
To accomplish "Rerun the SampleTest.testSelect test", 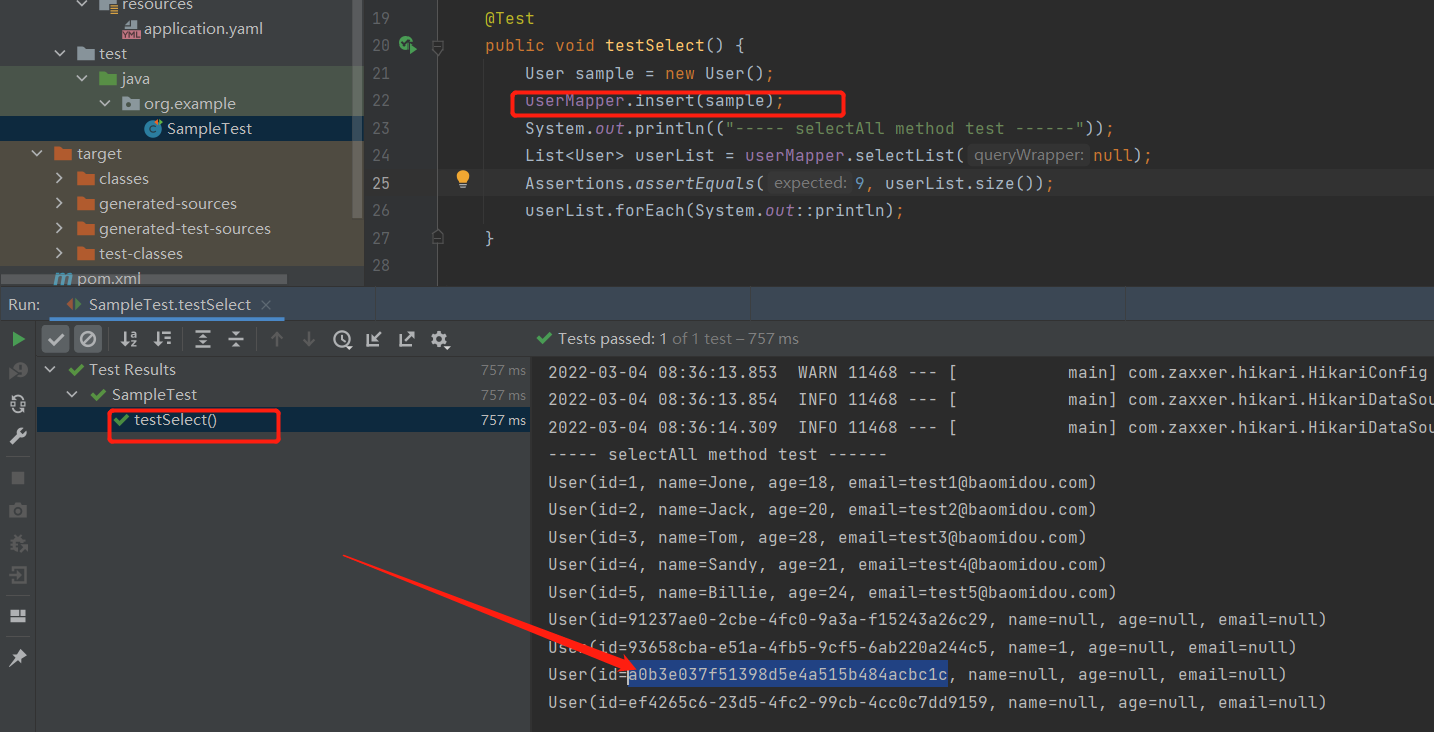I will pyautogui.click(x=18, y=338).
